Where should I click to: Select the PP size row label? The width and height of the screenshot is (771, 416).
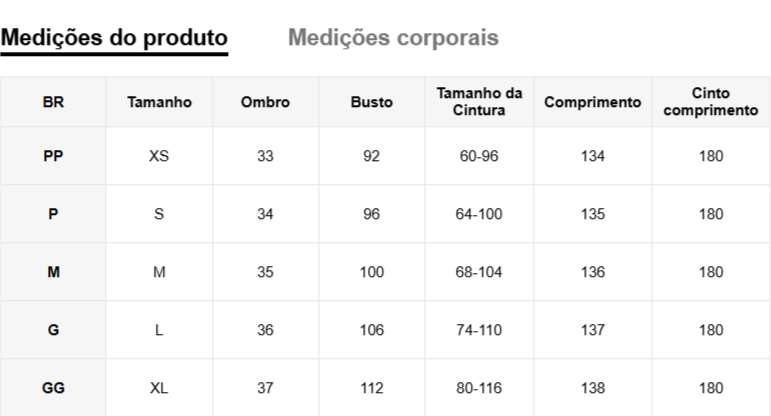(53, 156)
